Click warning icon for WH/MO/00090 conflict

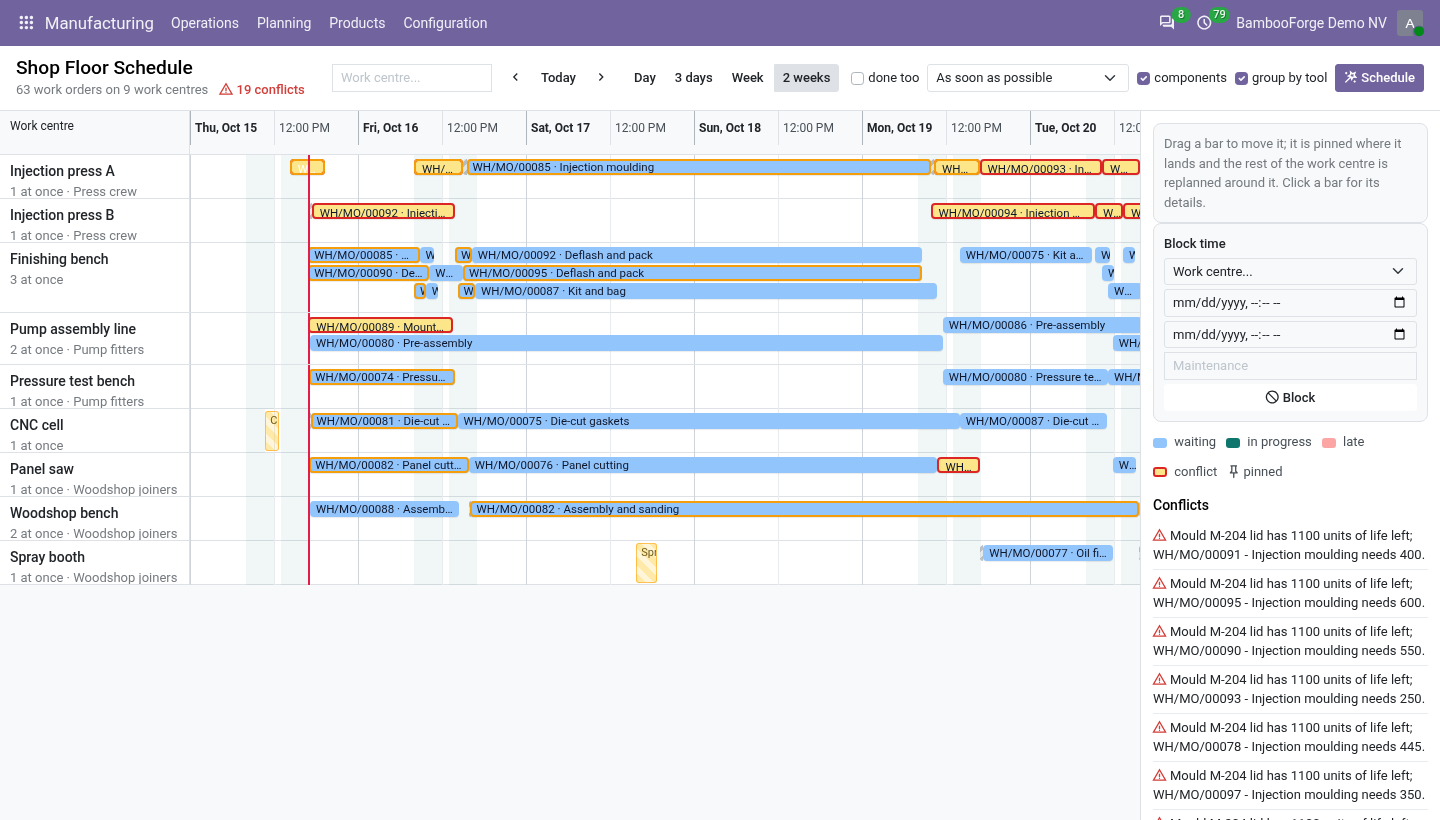(1160, 632)
